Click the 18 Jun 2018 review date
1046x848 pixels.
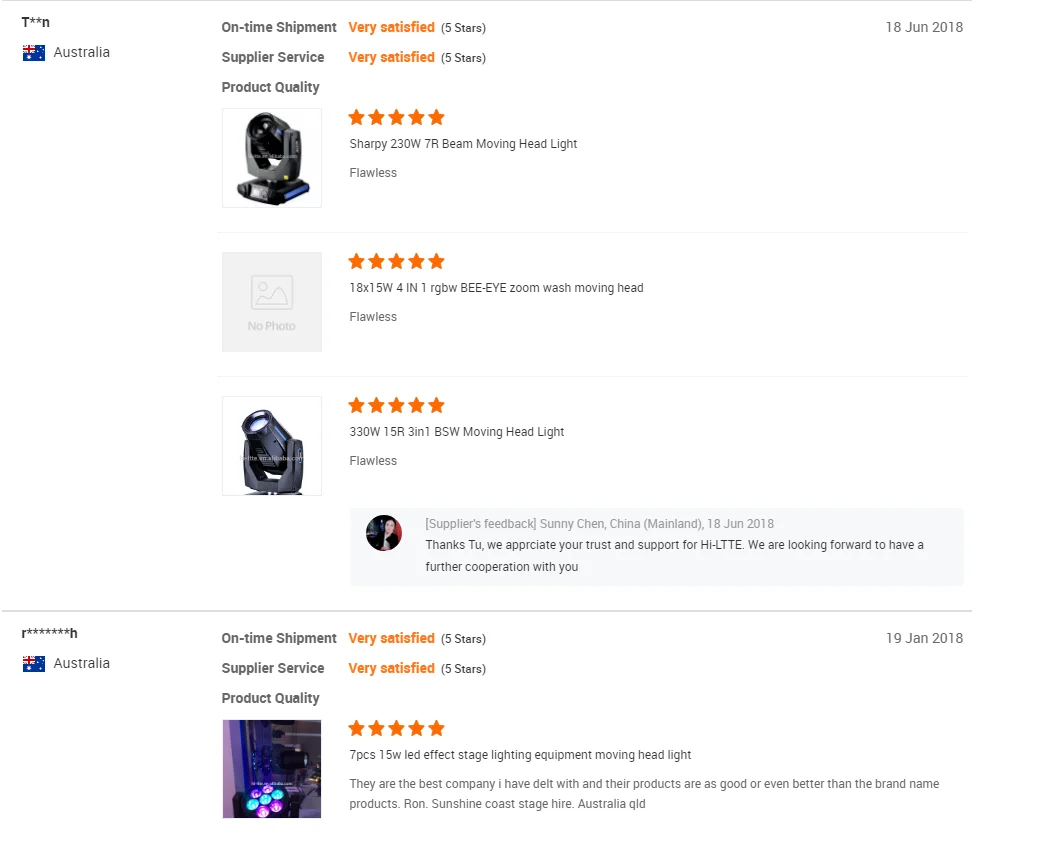[x=924, y=27]
